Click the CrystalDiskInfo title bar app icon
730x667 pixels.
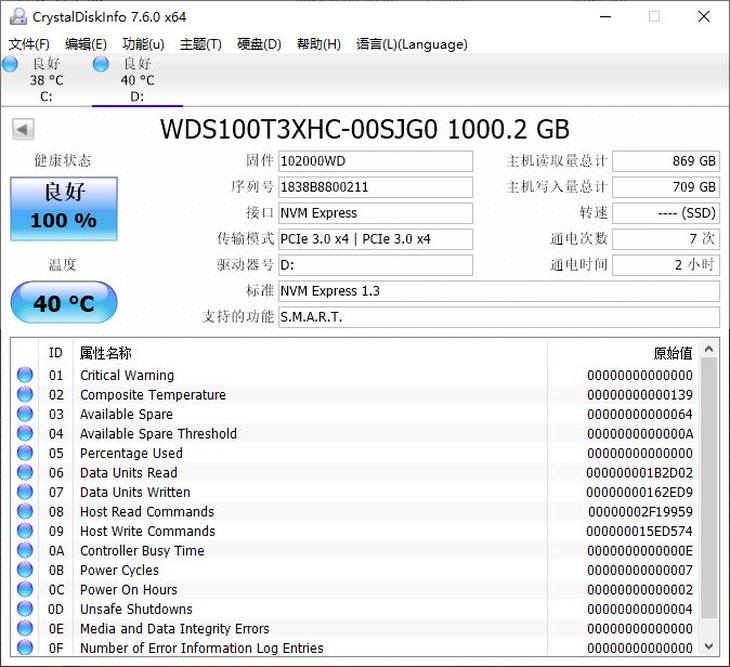18,17
